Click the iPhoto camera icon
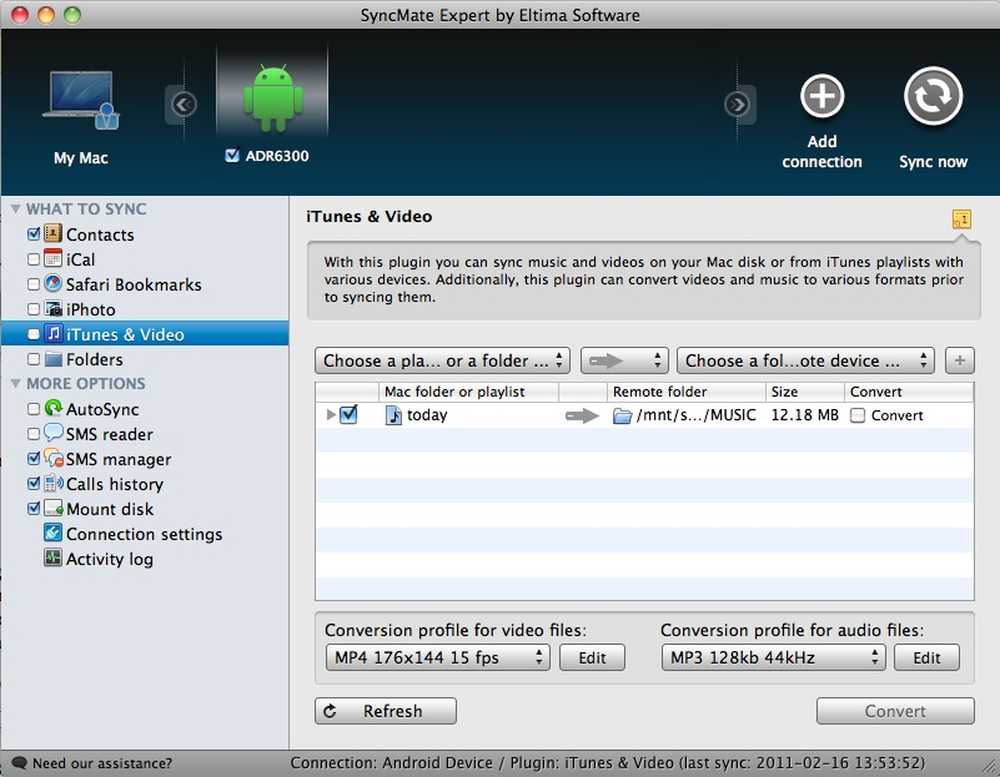Screen dimensions: 1000x777 pyautogui.click(x=53, y=309)
